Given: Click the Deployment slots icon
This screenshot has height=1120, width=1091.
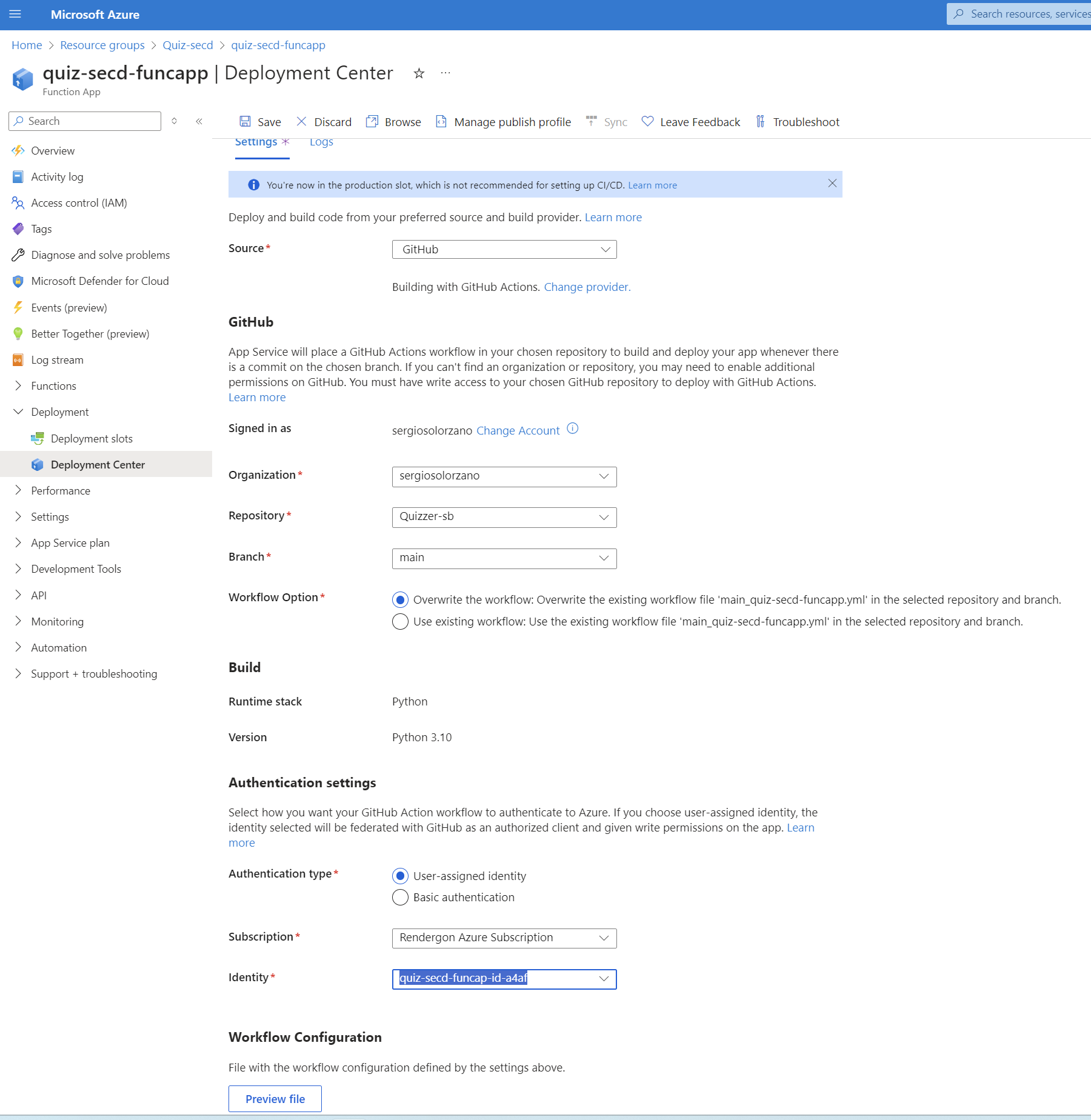Looking at the screenshot, I should pyautogui.click(x=38, y=438).
